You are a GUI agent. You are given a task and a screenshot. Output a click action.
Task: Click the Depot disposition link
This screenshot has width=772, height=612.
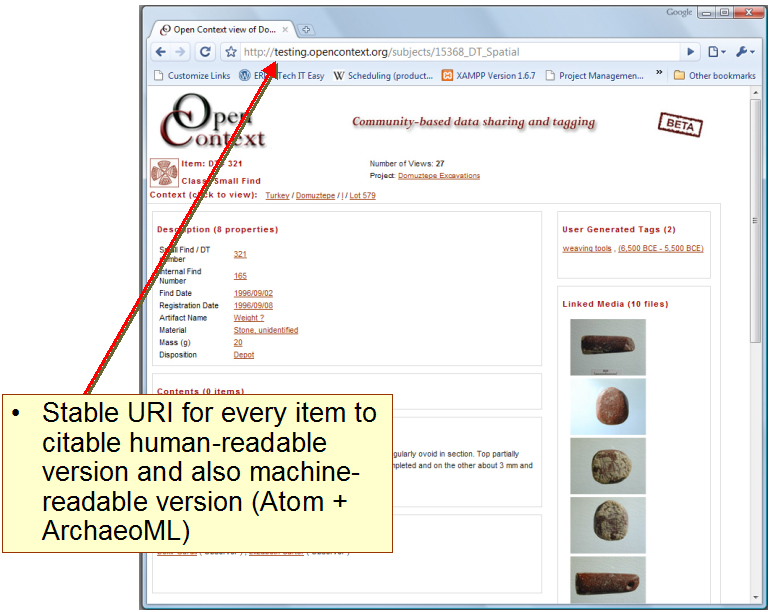(244, 354)
